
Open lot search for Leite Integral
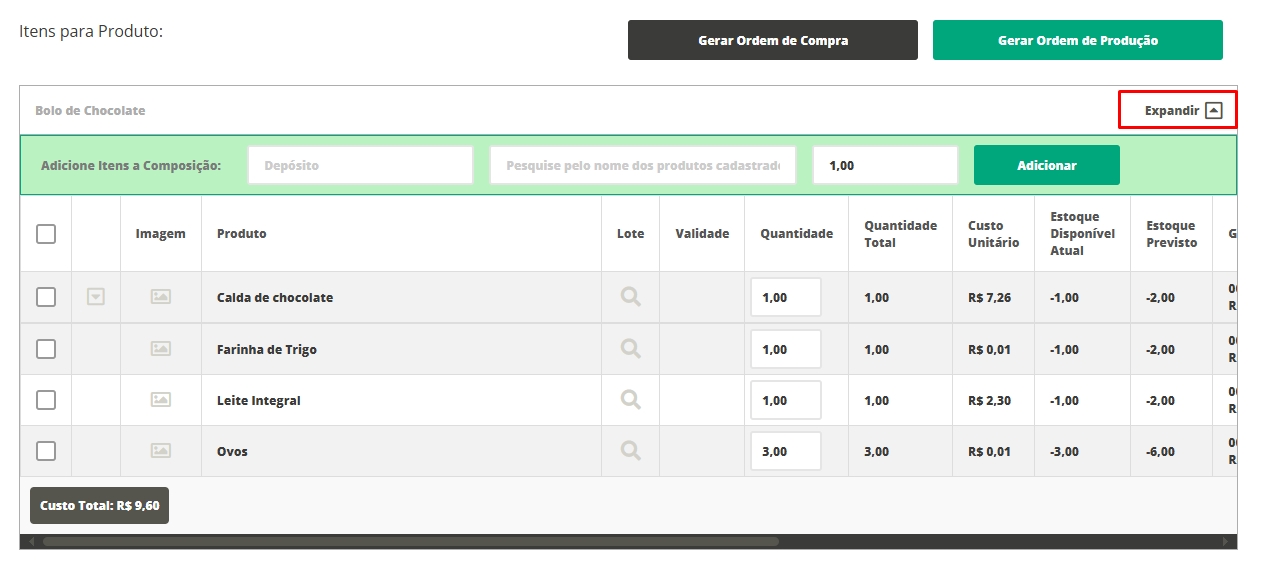[x=630, y=400]
